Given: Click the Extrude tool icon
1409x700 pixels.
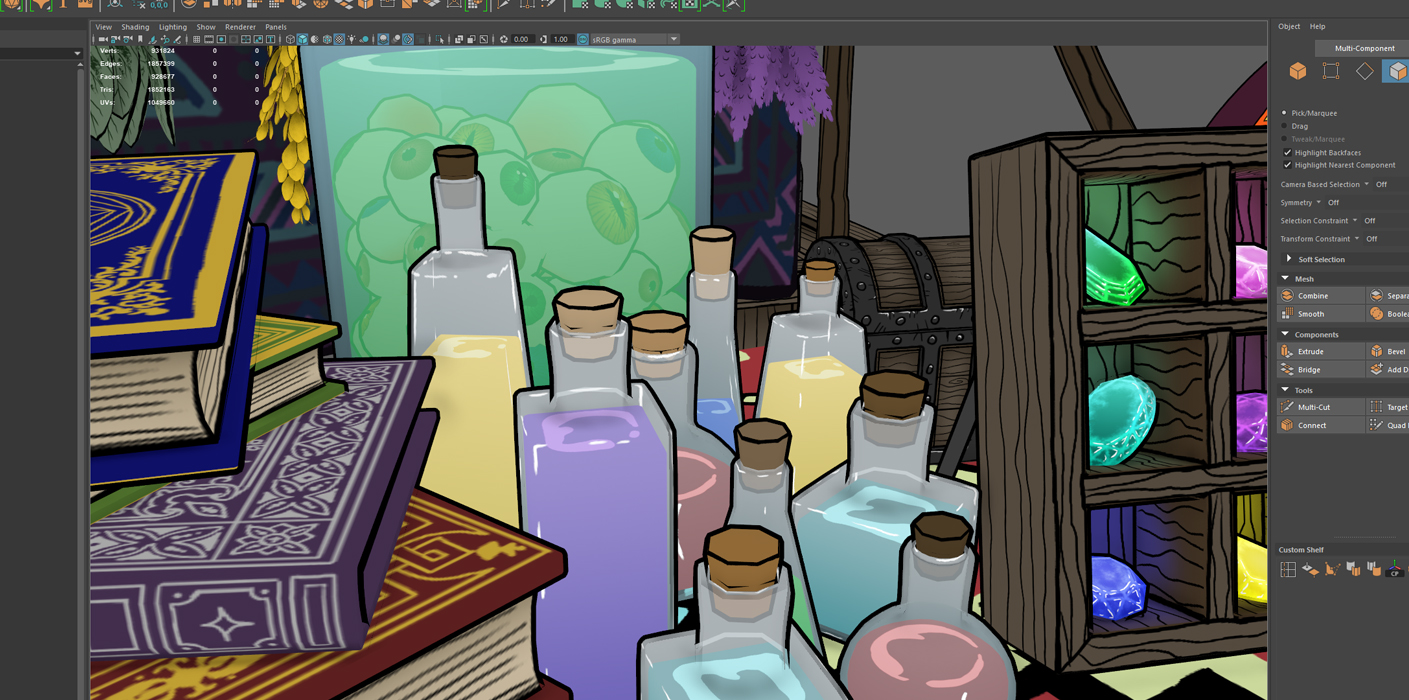Looking at the screenshot, I should tap(1288, 352).
